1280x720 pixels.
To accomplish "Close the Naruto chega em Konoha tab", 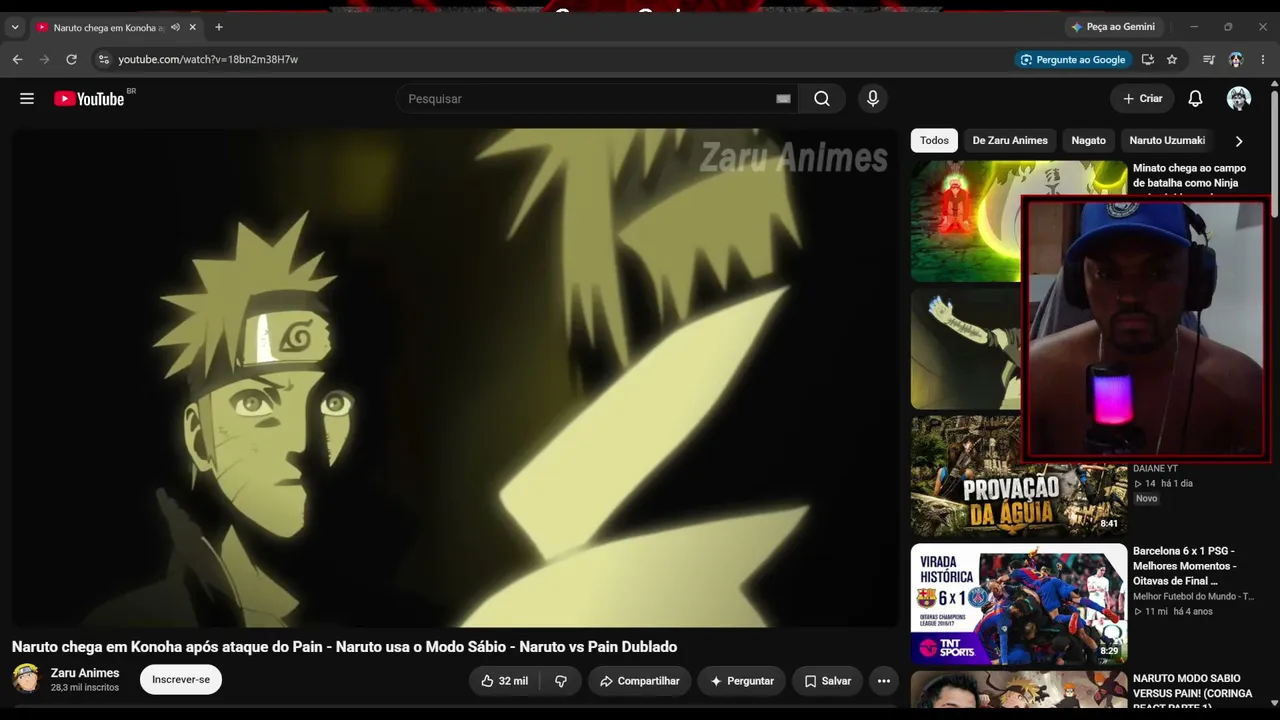I will tap(193, 27).
